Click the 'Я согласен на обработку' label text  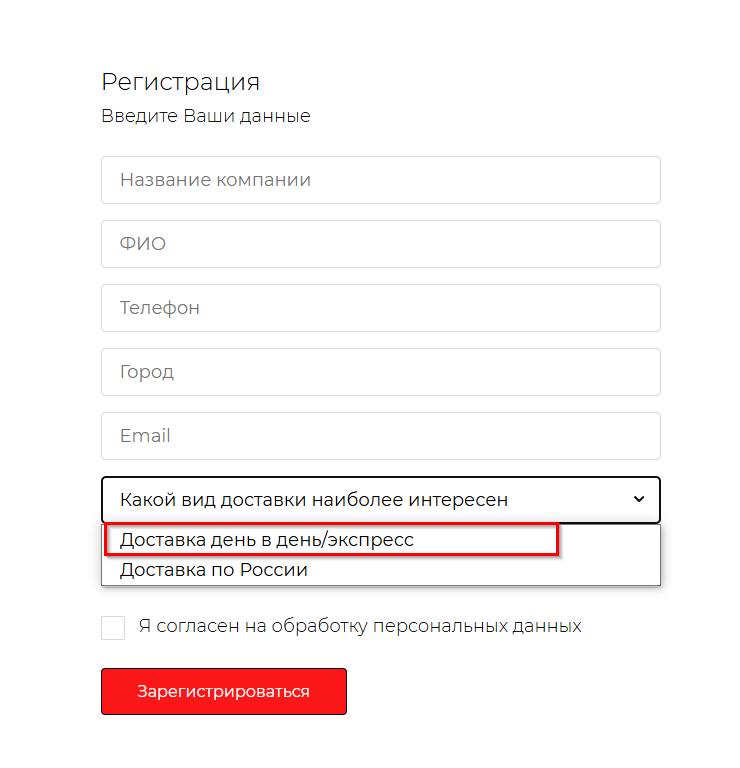[360, 627]
